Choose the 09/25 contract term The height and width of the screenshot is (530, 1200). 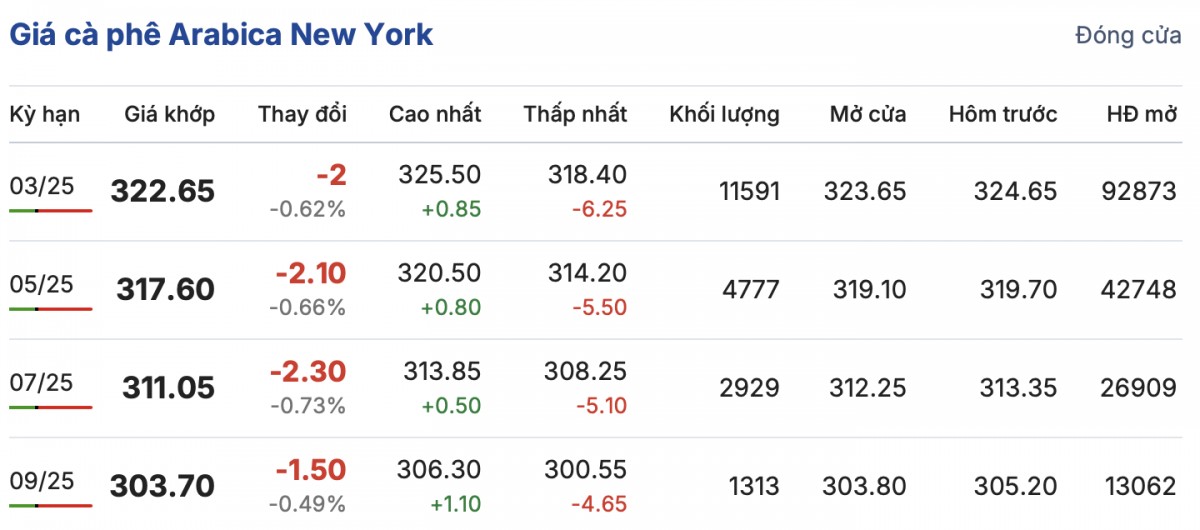(42, 480)
